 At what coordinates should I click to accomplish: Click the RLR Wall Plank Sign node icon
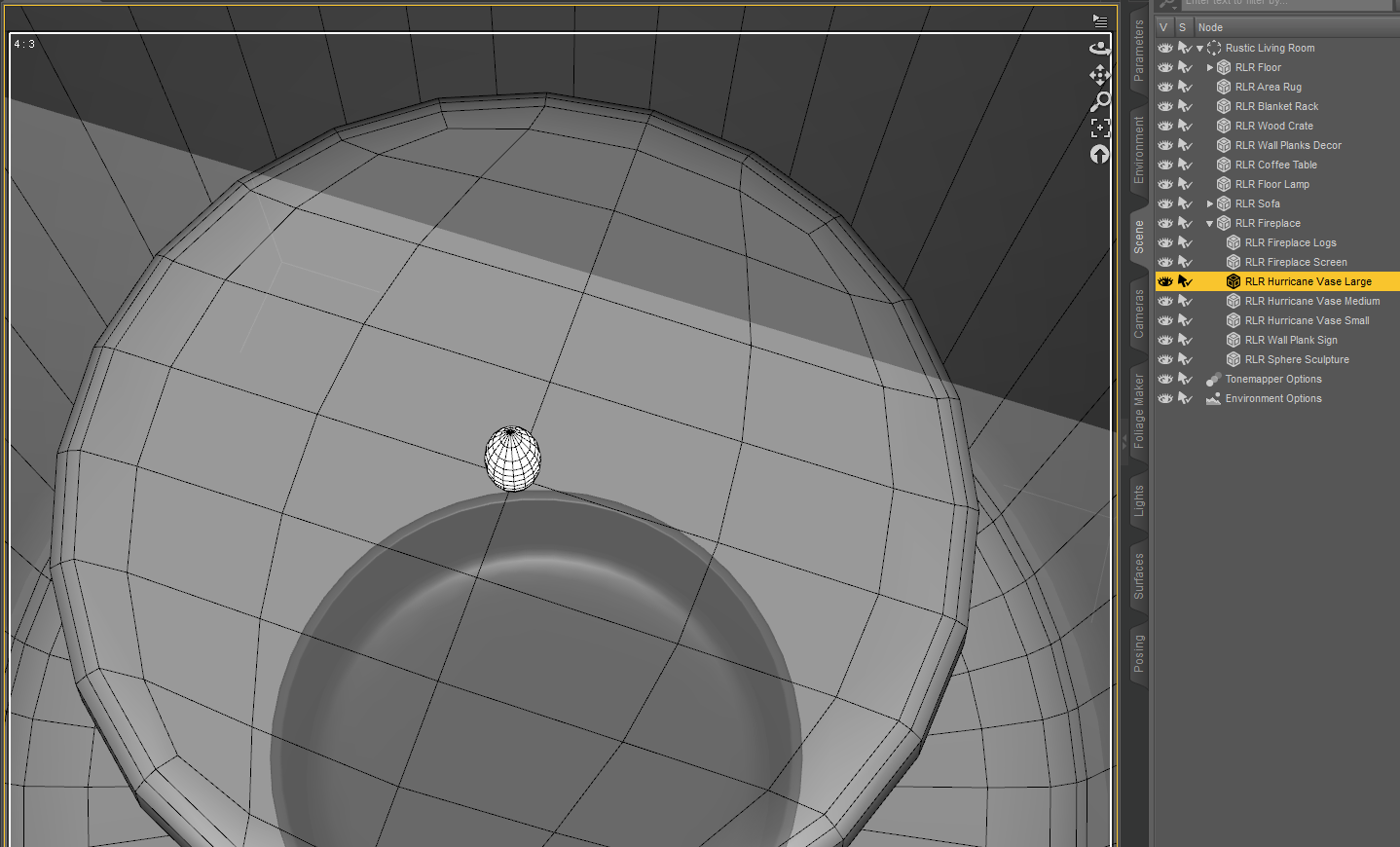tap(1234, 340)
